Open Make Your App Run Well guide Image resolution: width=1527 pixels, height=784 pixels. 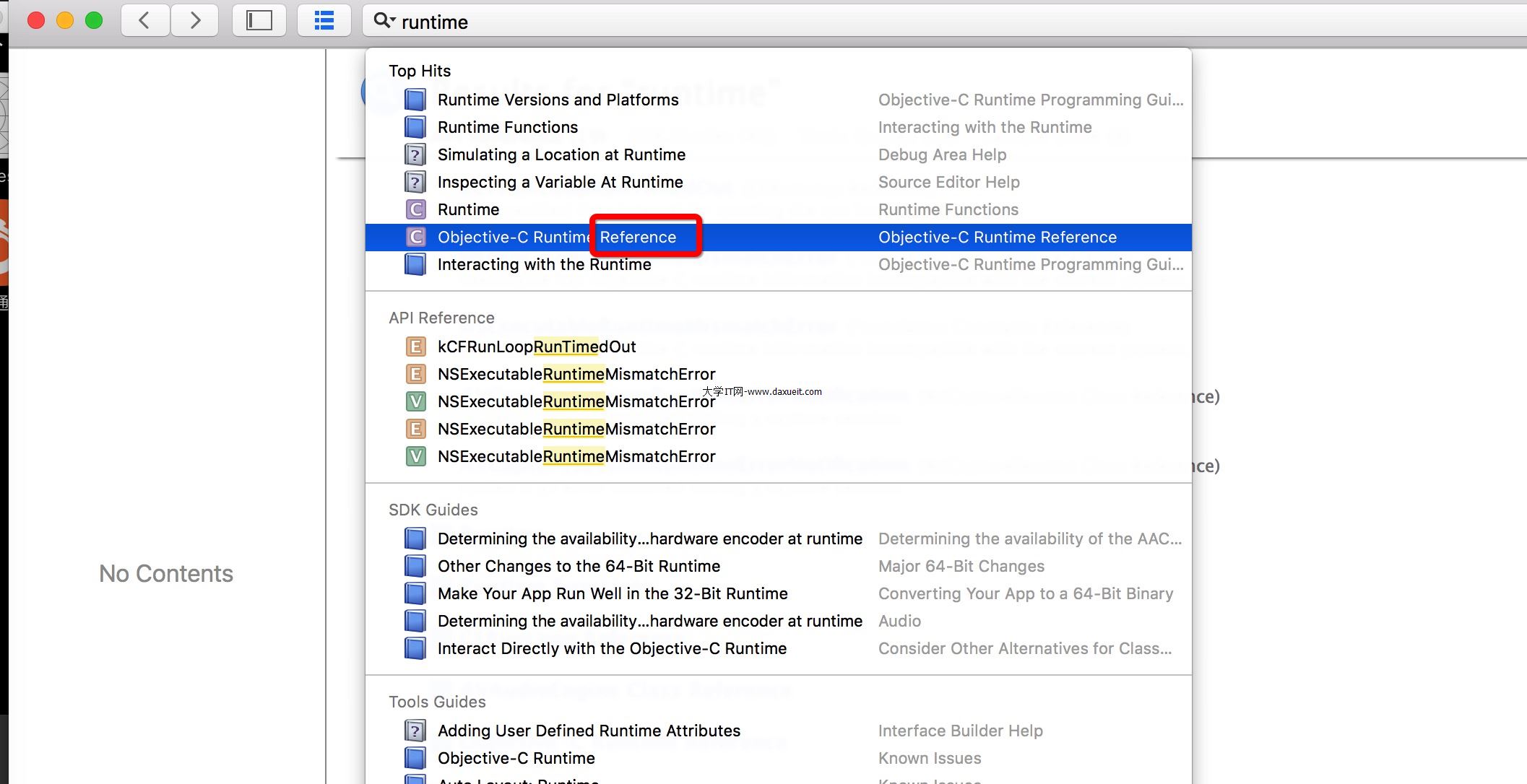612,593
